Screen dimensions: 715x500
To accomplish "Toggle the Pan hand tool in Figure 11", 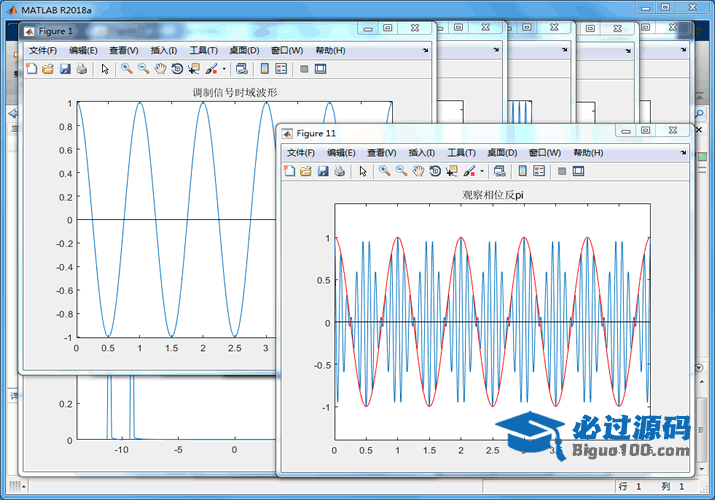I will click(x=418, y=171).
